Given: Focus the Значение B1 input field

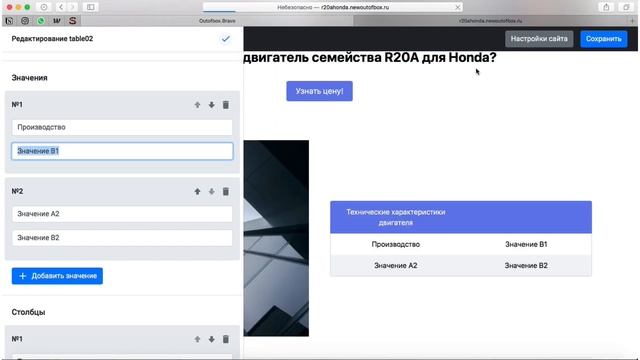Looking at the screenshot, I should click(x=122, y=151).
